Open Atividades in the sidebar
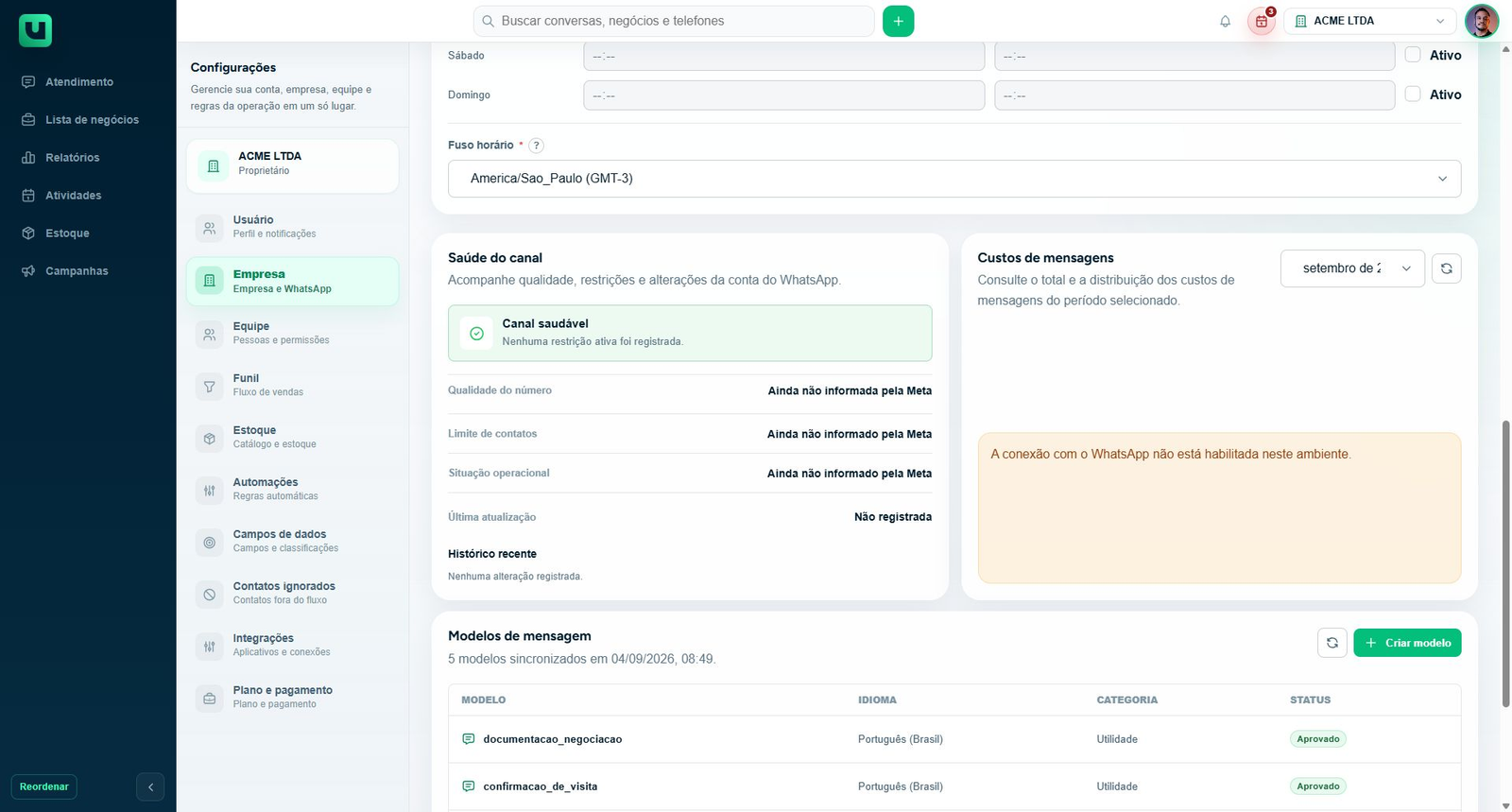Image resolution: width=1512 pixels, height=812 pixels. pos(73,196)
